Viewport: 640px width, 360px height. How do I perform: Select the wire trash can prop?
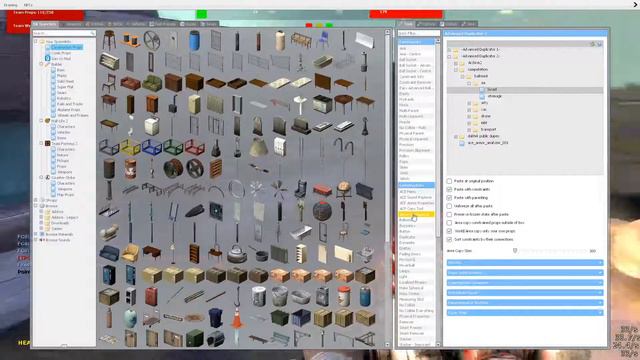pyautogui.click(x=280, y=296)
